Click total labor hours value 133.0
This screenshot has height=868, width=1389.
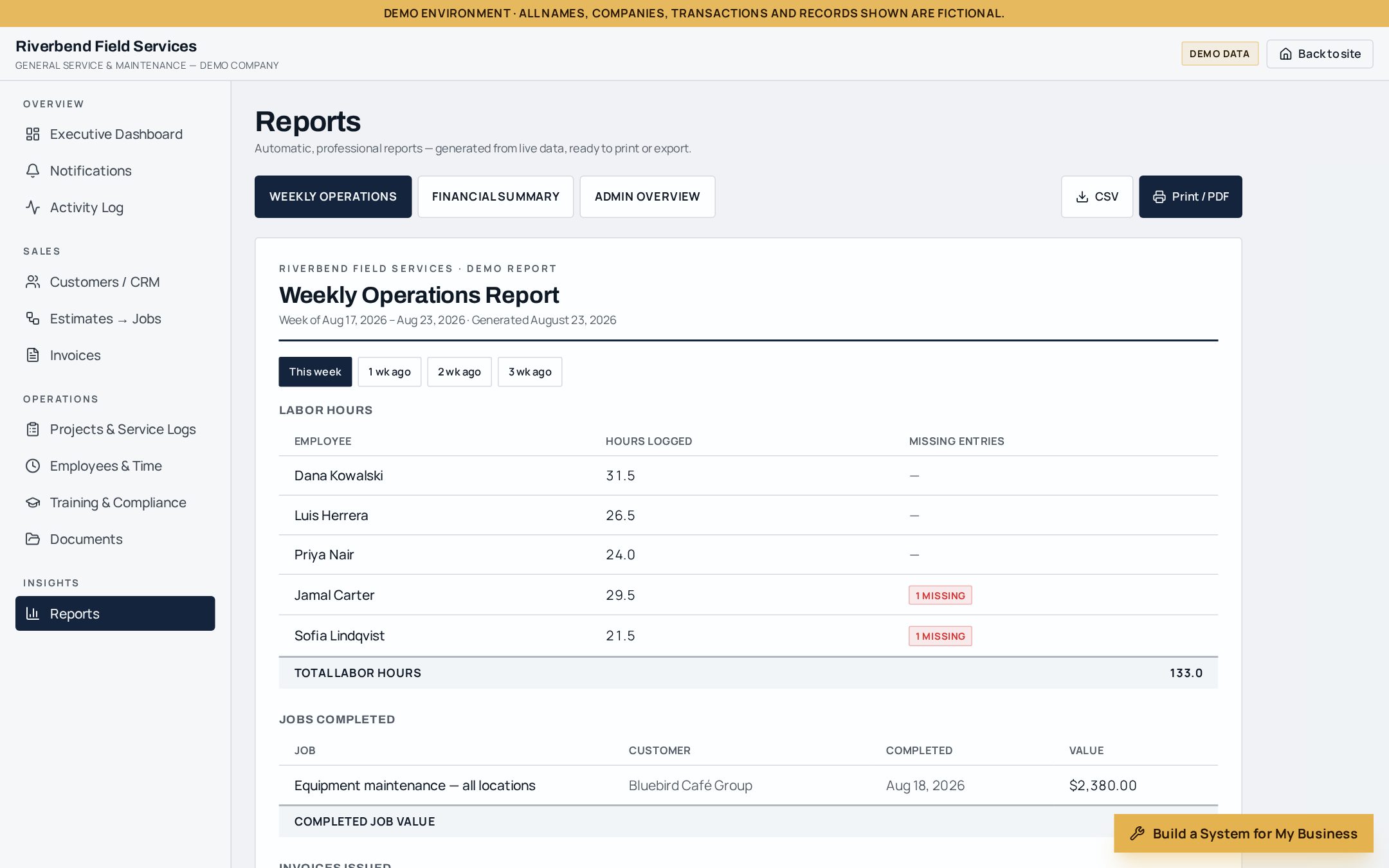[1186, 673]
